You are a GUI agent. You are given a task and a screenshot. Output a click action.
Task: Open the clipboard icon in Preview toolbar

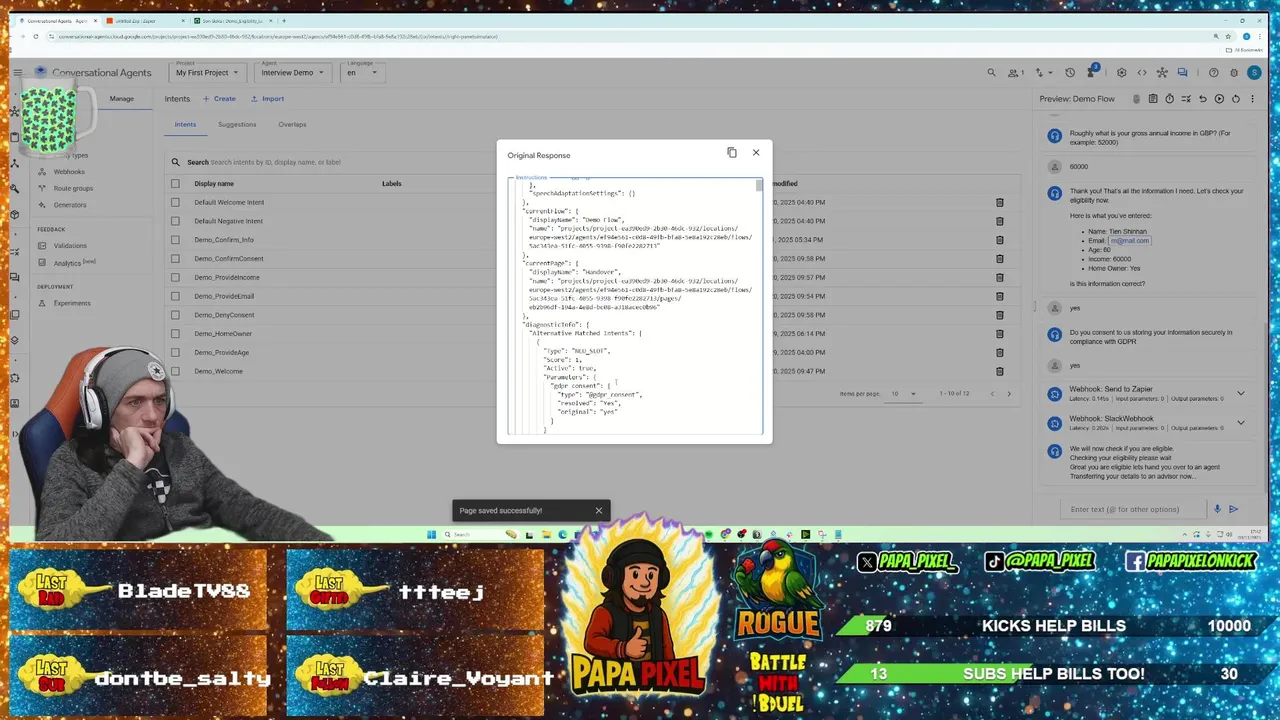point(1153,99)
